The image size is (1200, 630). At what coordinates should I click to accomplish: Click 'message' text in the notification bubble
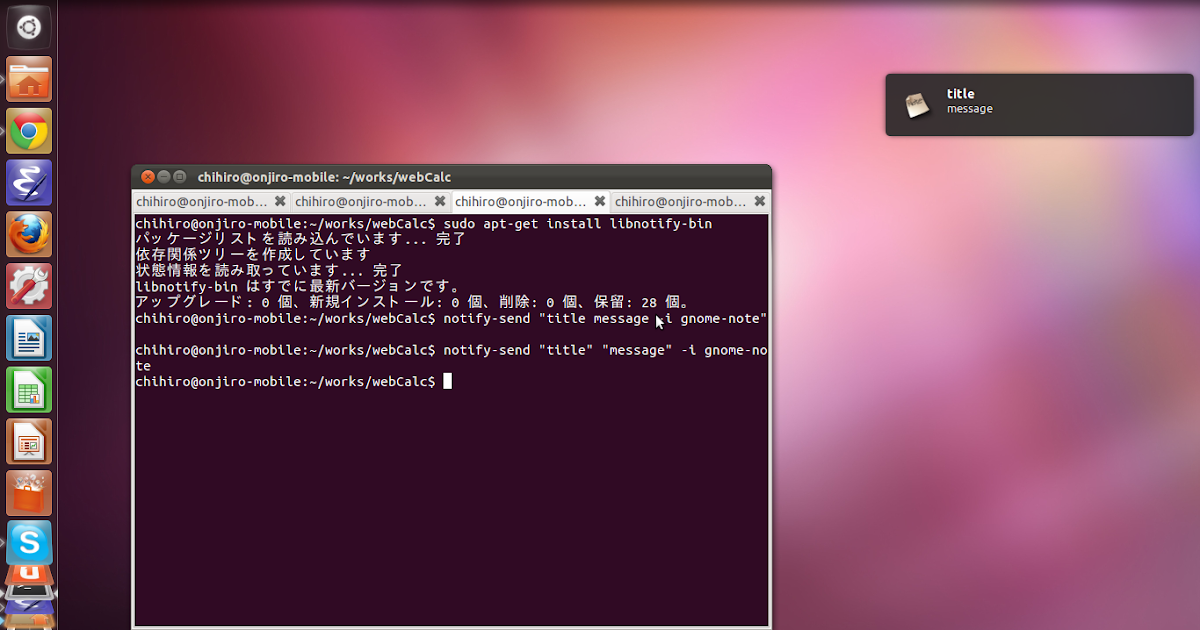pyautogui.click(x=970, y=109)
